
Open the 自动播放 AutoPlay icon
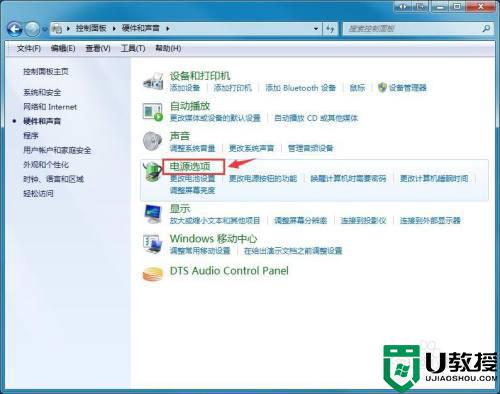[153, 111]
